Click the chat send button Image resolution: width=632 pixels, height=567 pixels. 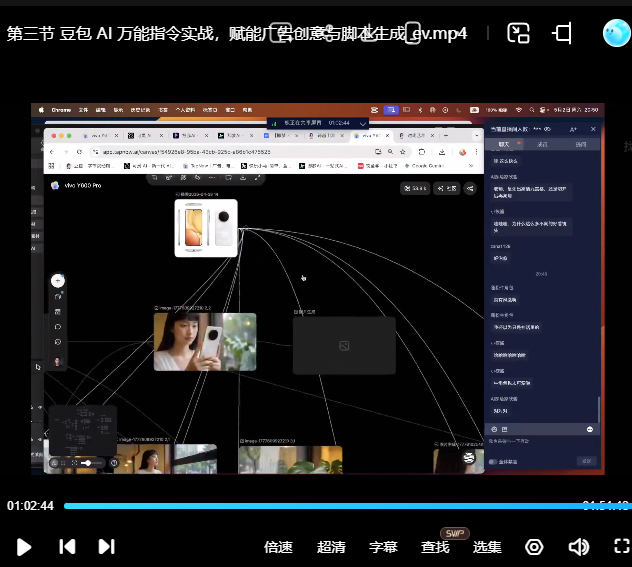click(586, 461)
